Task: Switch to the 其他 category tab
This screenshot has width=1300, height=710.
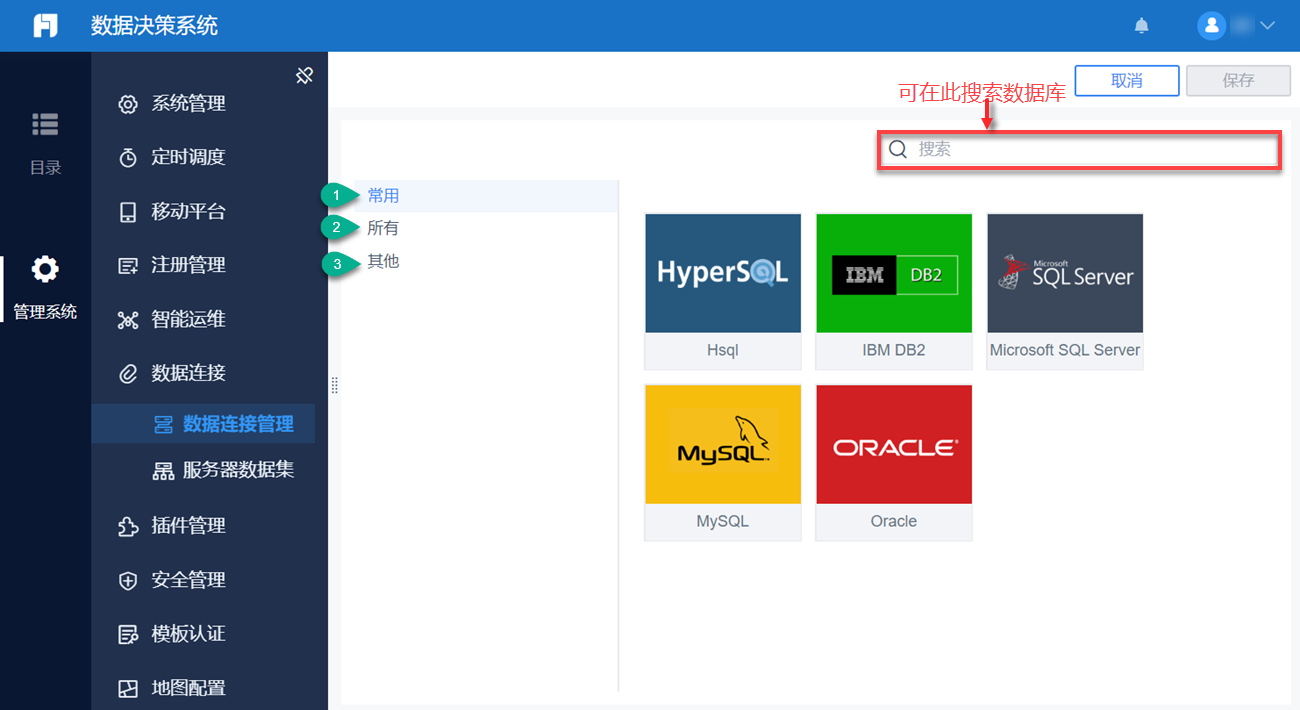Action: pyautogui.click(x=383, y=261)
